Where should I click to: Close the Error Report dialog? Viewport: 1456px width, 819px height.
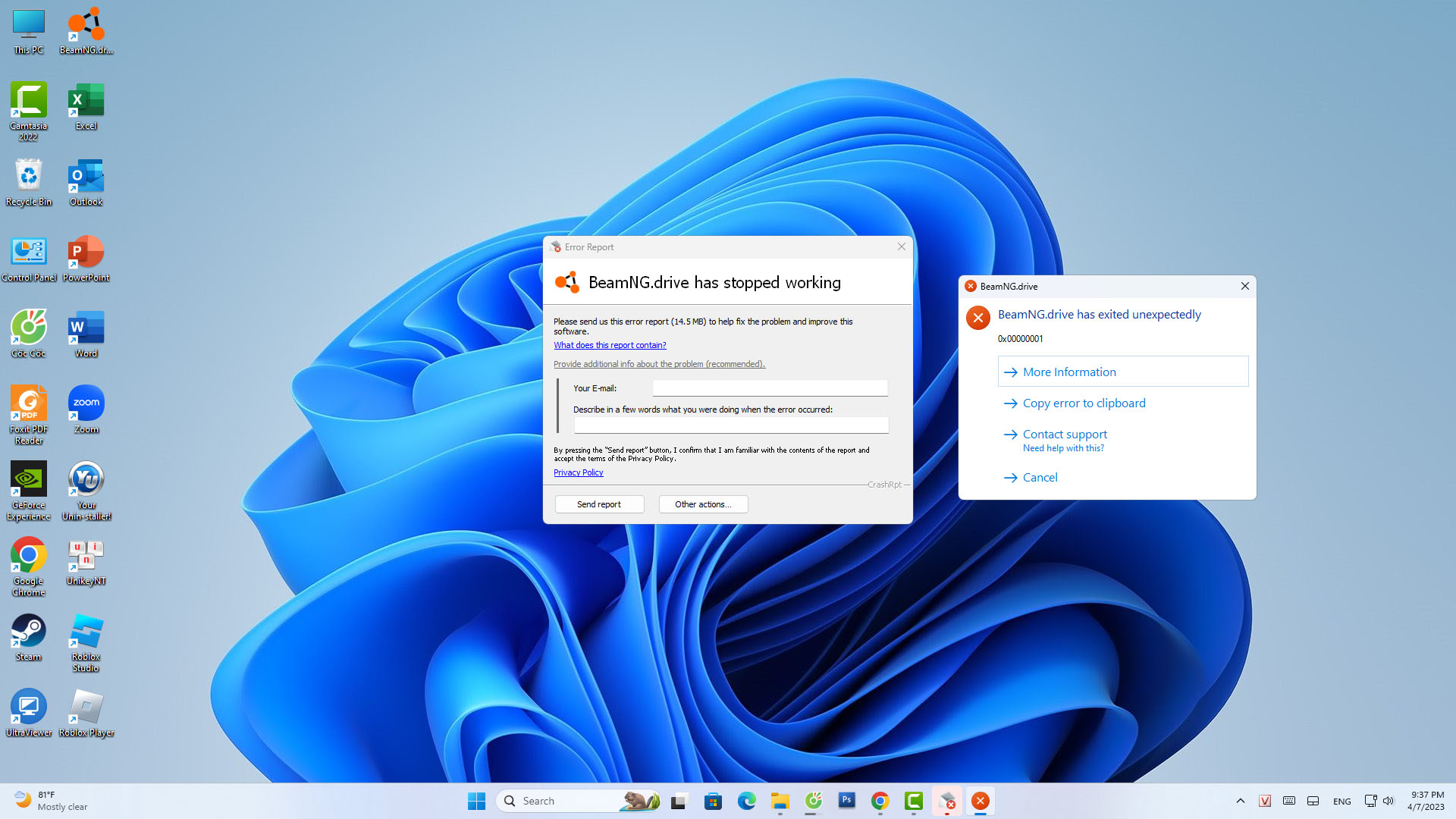click(x=902, y=246)
